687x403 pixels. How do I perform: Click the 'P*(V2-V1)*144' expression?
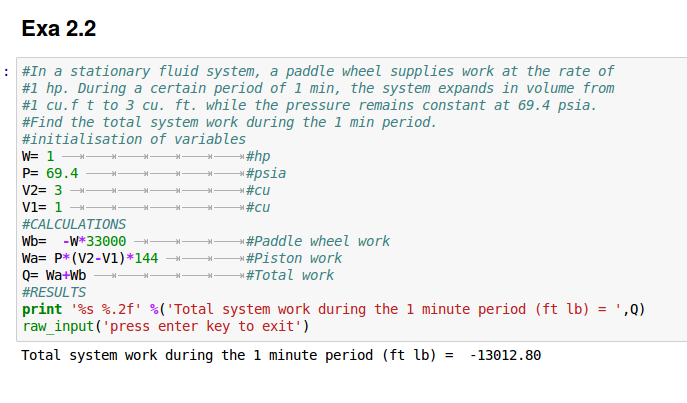[x=103, y=258]
